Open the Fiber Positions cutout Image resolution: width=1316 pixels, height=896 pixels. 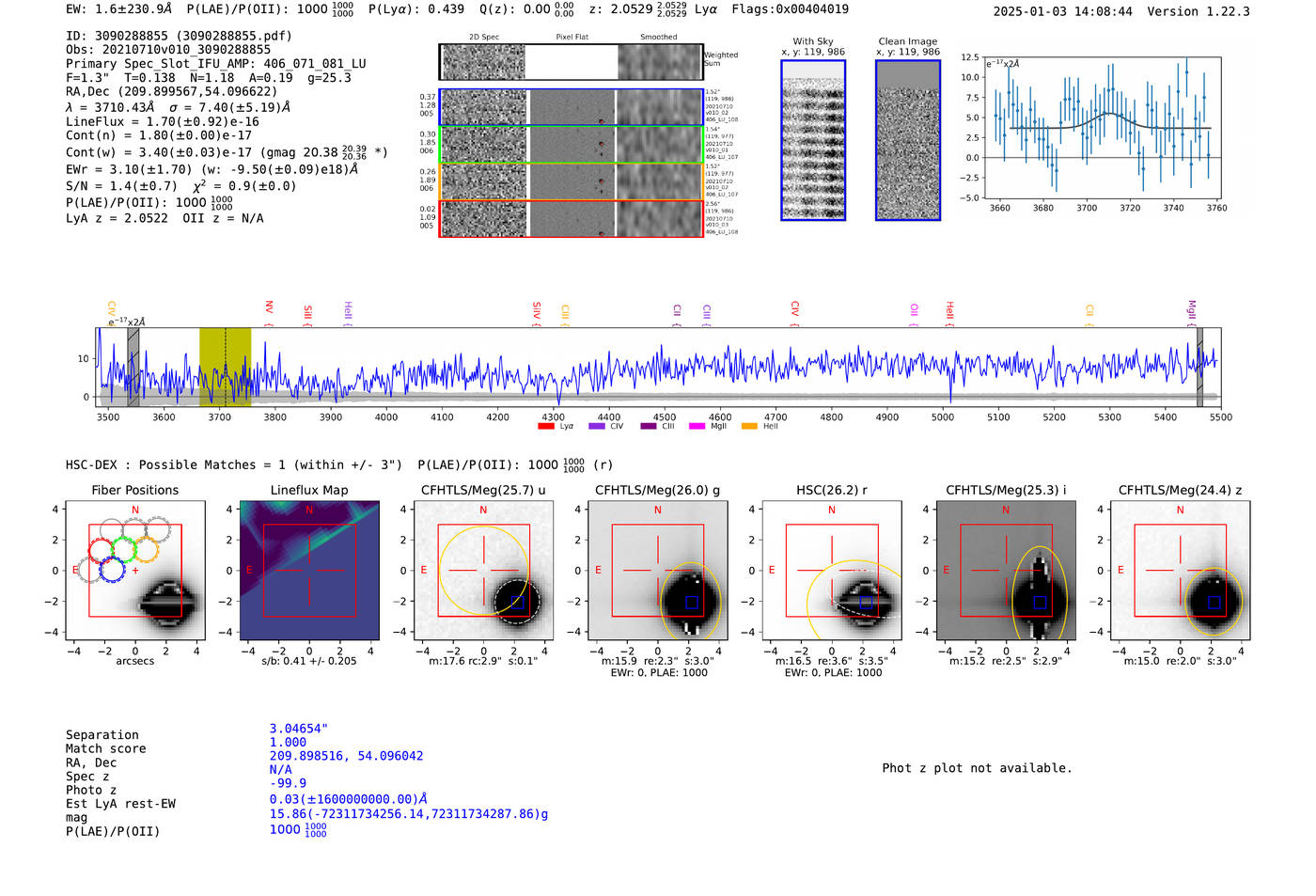pyautogui.click(x=135, y=571)
